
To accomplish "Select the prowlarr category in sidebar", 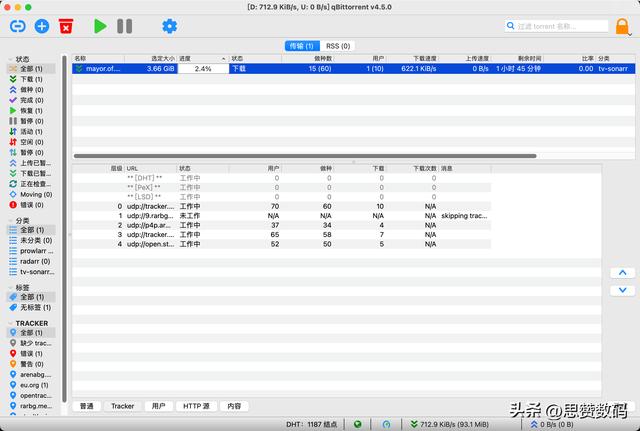I will pyautogui.click(x=31, y=251).
